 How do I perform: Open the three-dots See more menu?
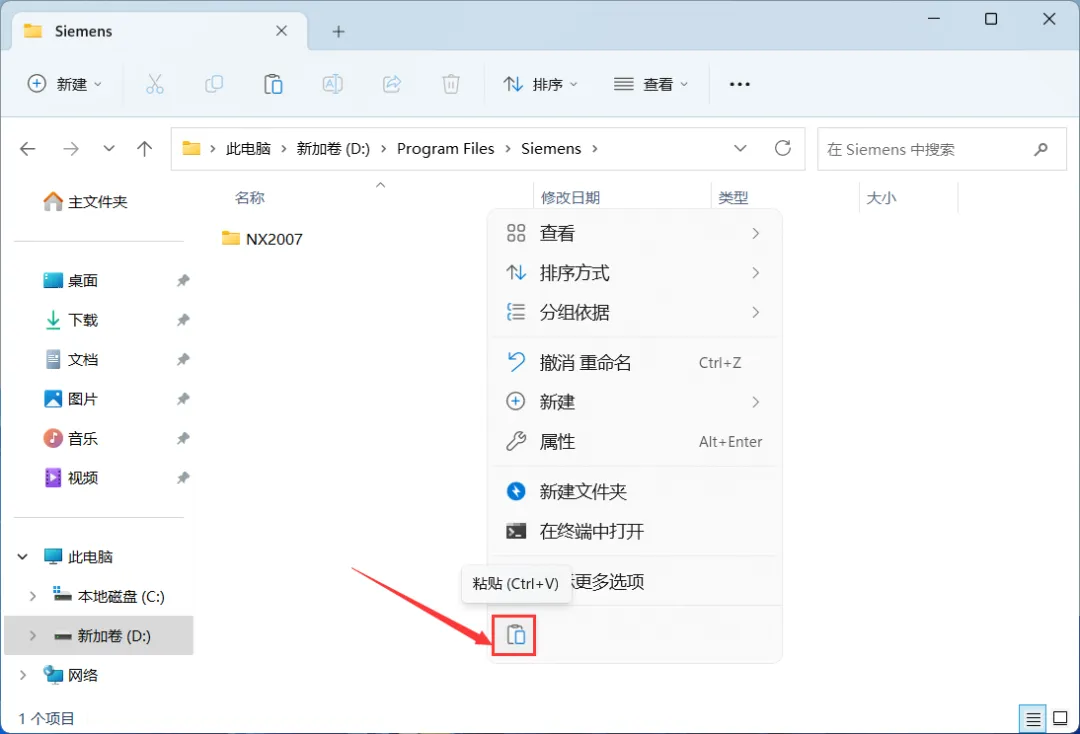click(740, 84)
